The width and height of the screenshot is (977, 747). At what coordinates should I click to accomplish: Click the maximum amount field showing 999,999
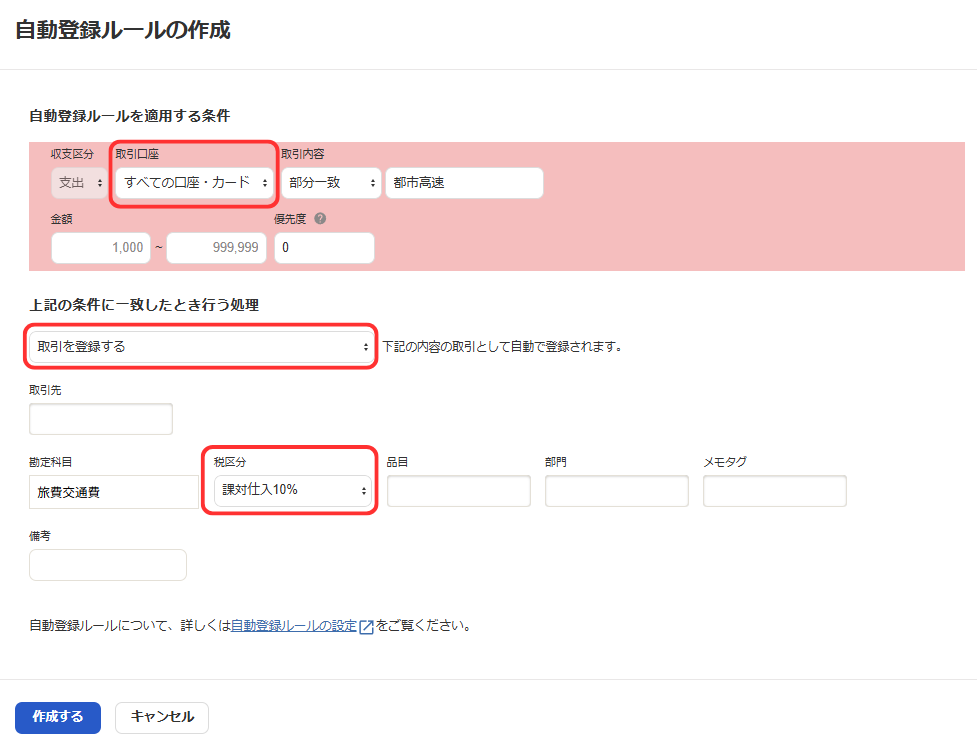pos(216,248)
